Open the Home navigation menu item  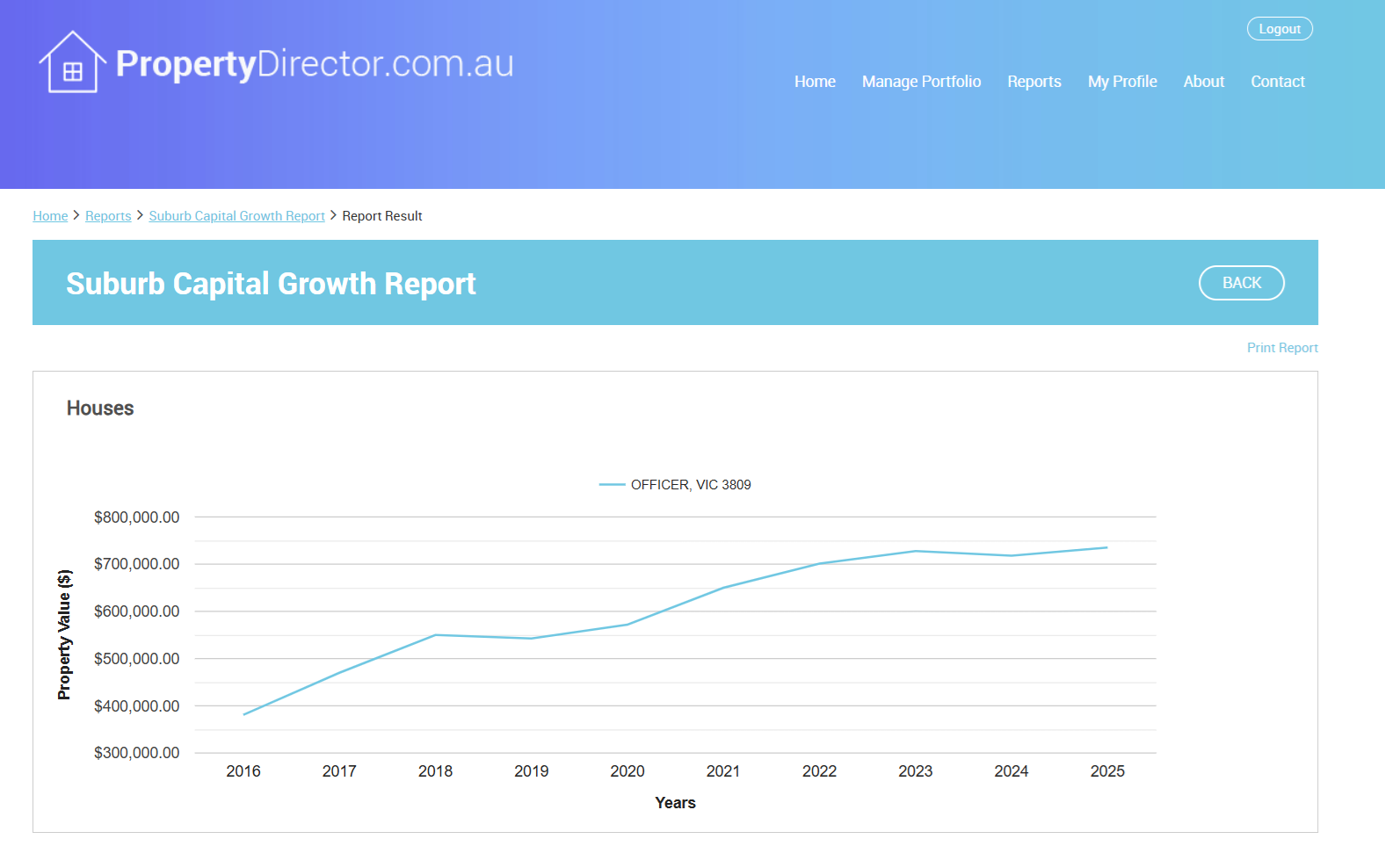(x=815, y=82)
